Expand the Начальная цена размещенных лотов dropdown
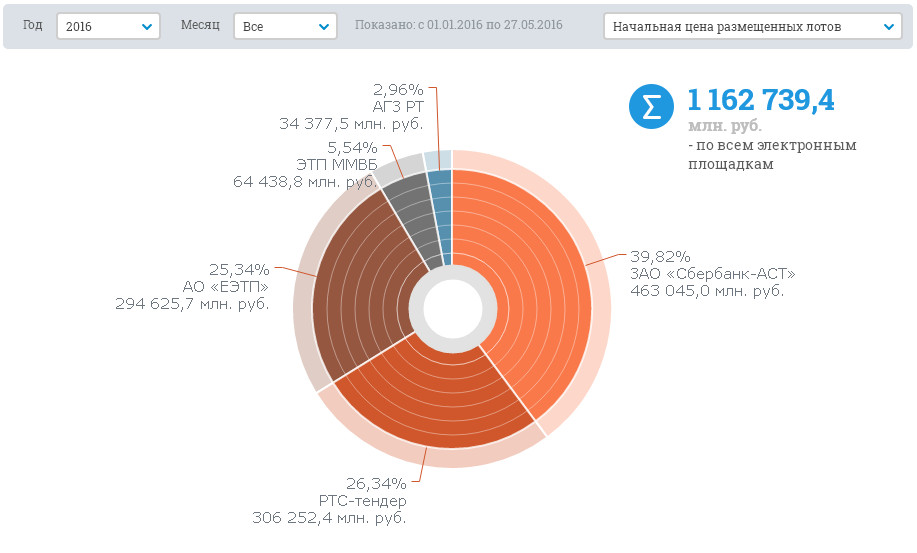 [x=753, y=26]
